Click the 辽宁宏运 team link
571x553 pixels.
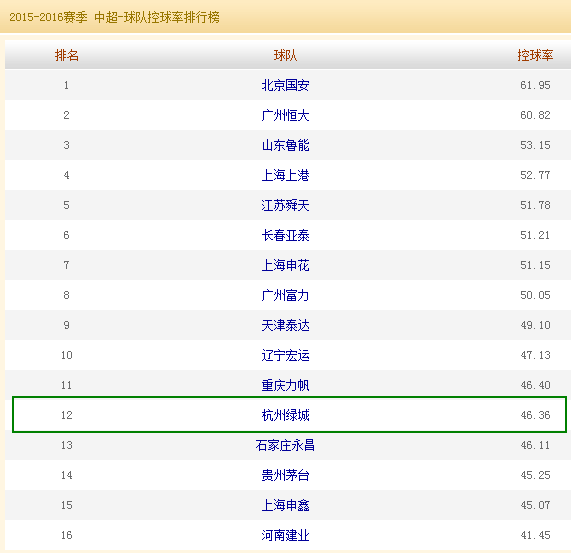click(x=285, y=355)
